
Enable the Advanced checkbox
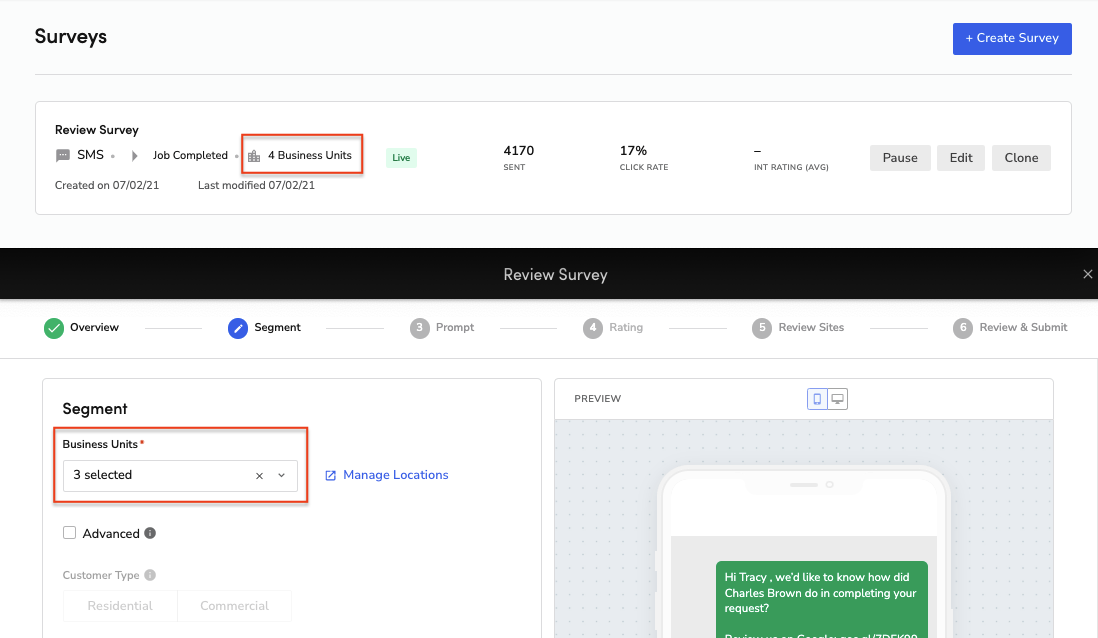(x=69, y=533)
